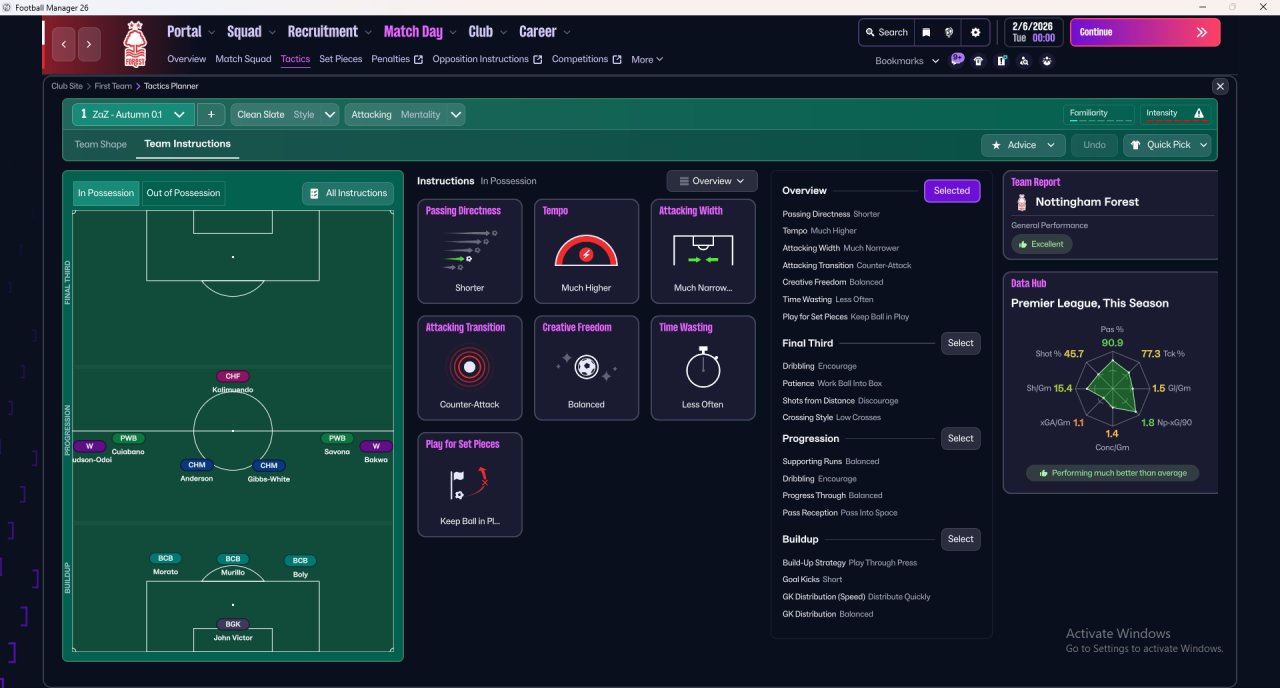This screenshot has height=688, width=1280.
Task: Open the Time Wasting stopwatch card
Action: coord(703,368)
